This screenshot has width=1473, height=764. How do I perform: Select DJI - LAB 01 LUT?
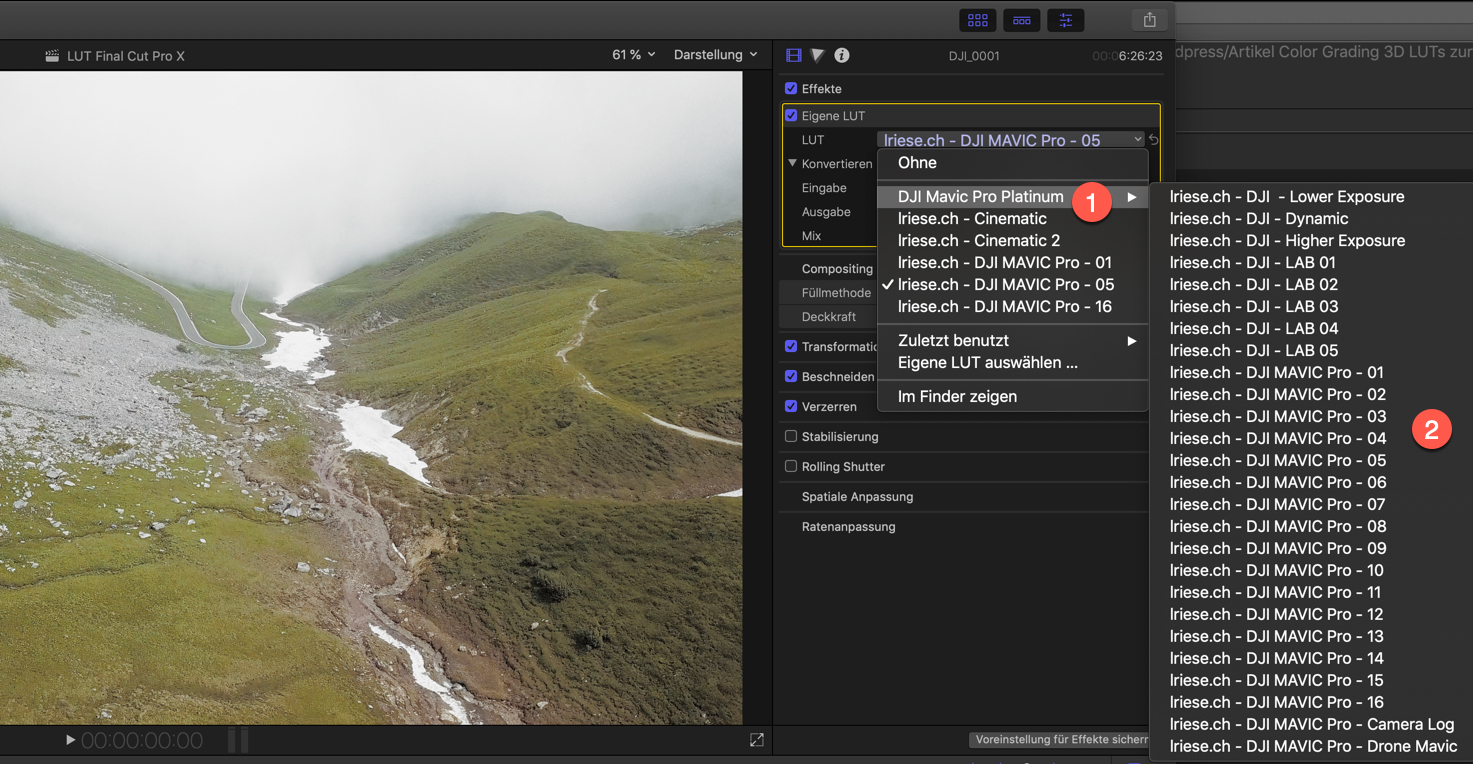(1311, 263)
